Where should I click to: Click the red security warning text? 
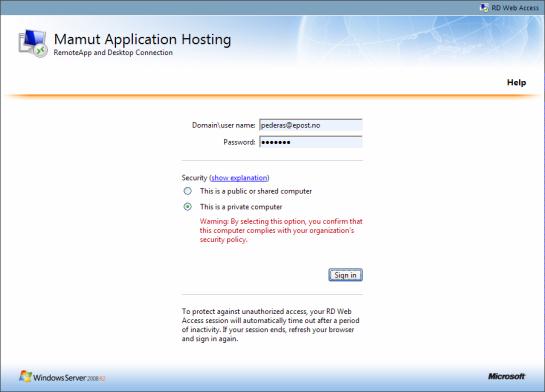click(x=281, y=230)
